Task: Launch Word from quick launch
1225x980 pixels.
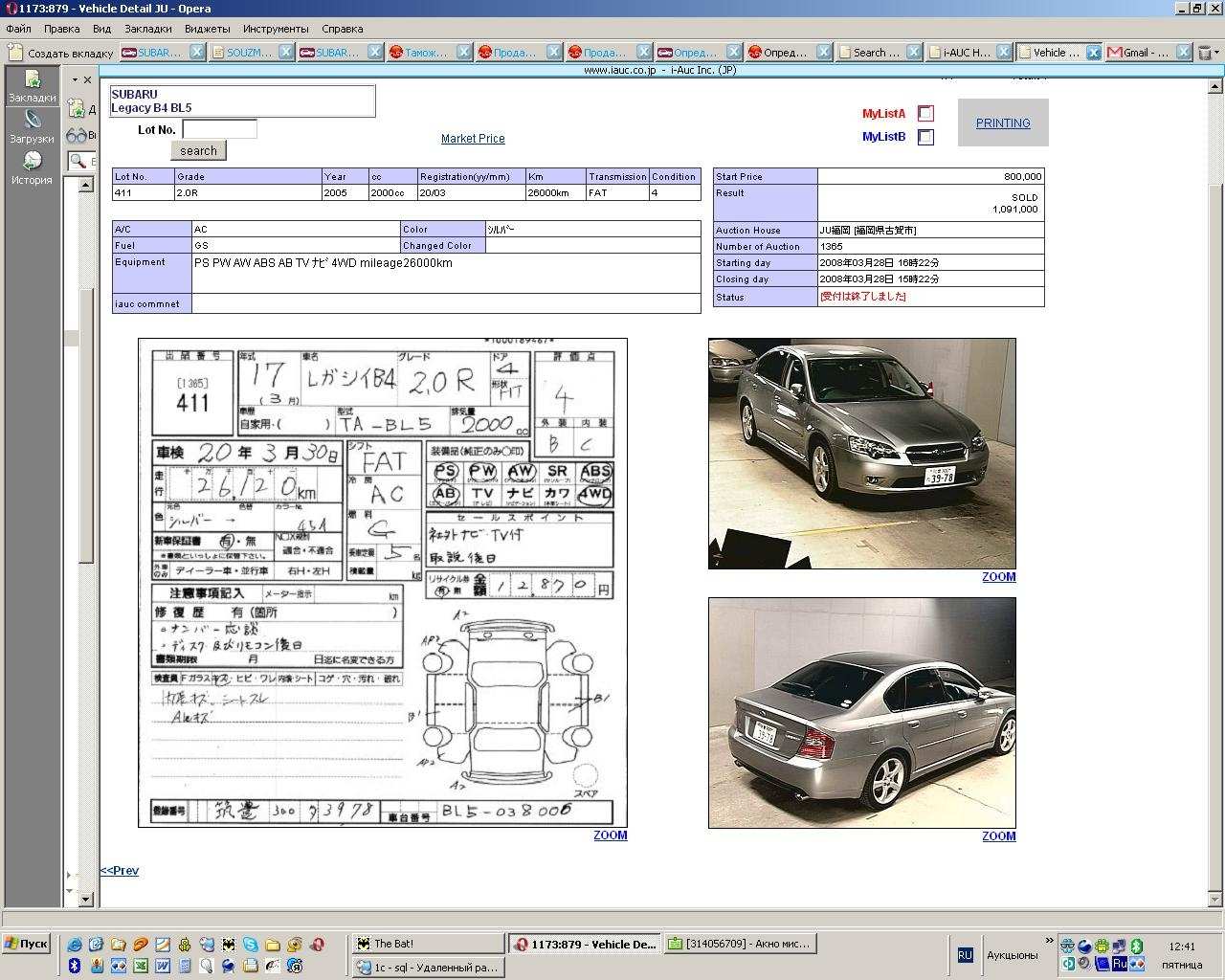Action: tap(162, 967)
